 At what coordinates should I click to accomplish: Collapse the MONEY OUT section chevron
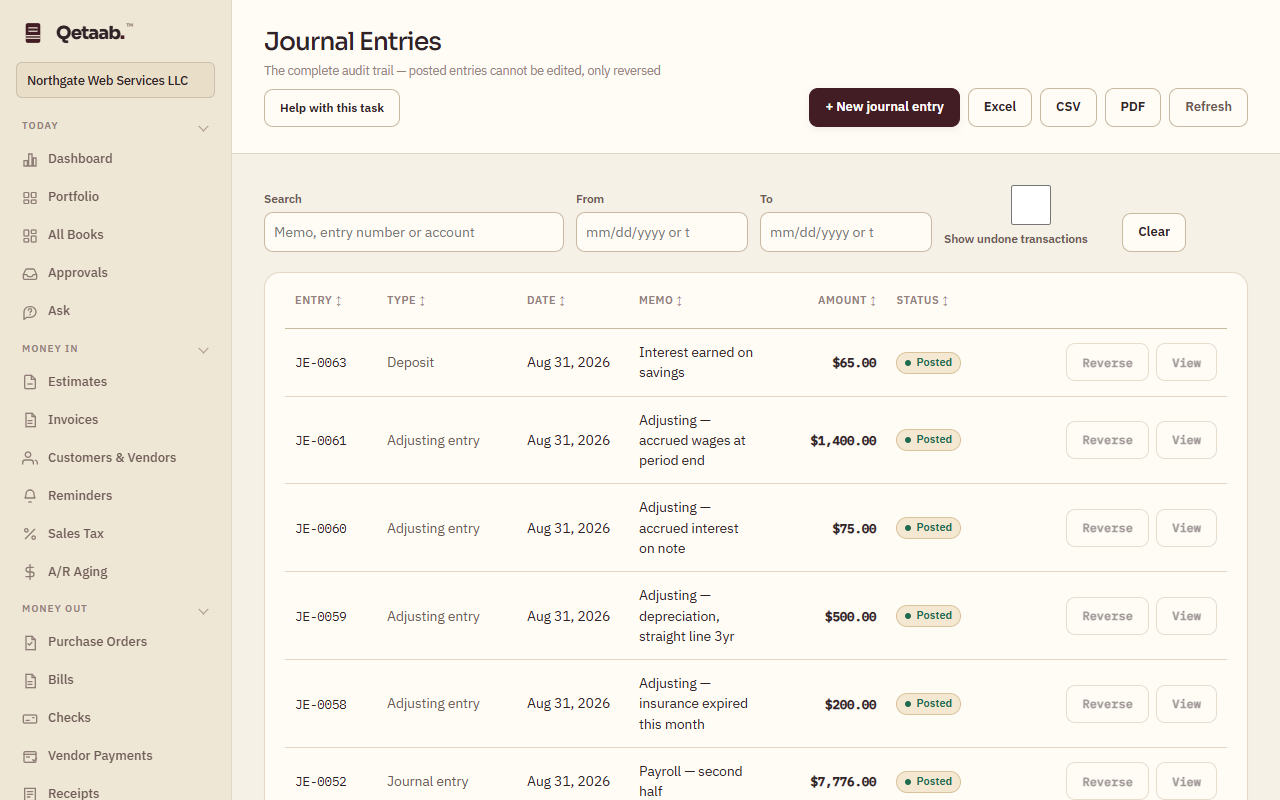[x=203, y=610]
